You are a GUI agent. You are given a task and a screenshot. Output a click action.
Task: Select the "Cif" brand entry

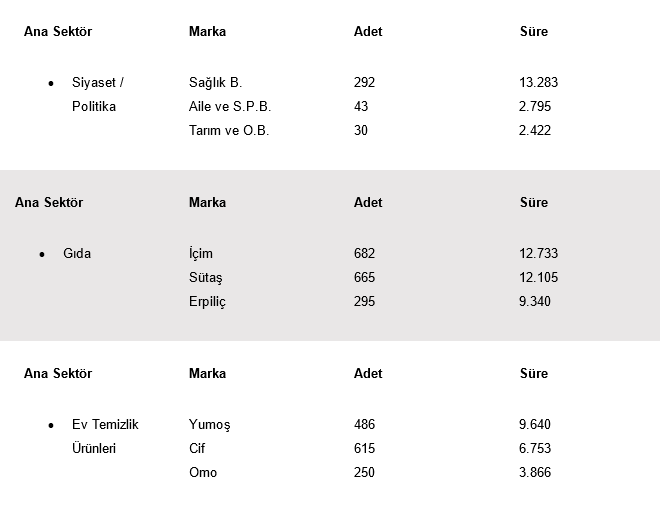197,449
